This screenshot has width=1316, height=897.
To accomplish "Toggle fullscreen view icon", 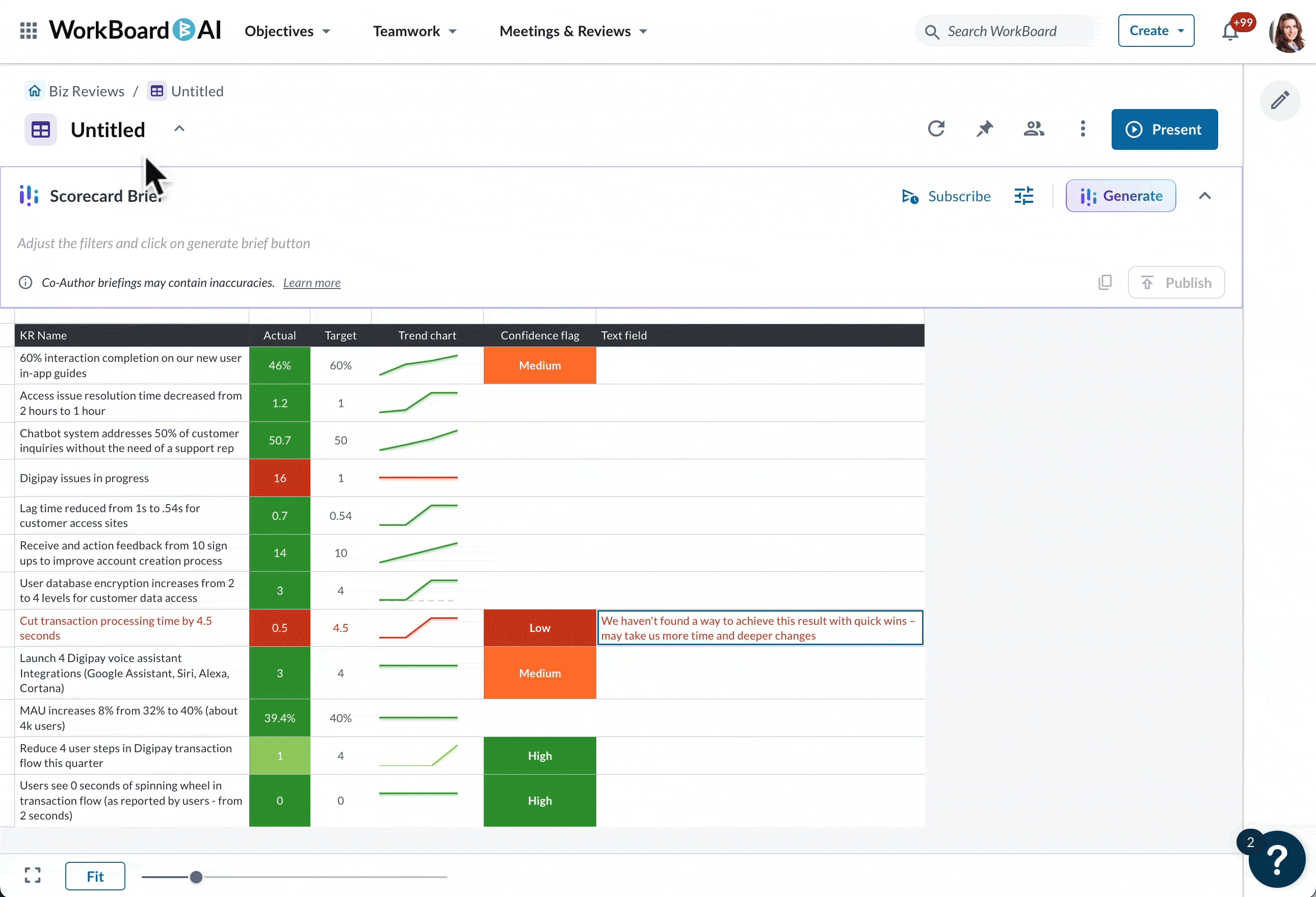I will click(33, 876).
